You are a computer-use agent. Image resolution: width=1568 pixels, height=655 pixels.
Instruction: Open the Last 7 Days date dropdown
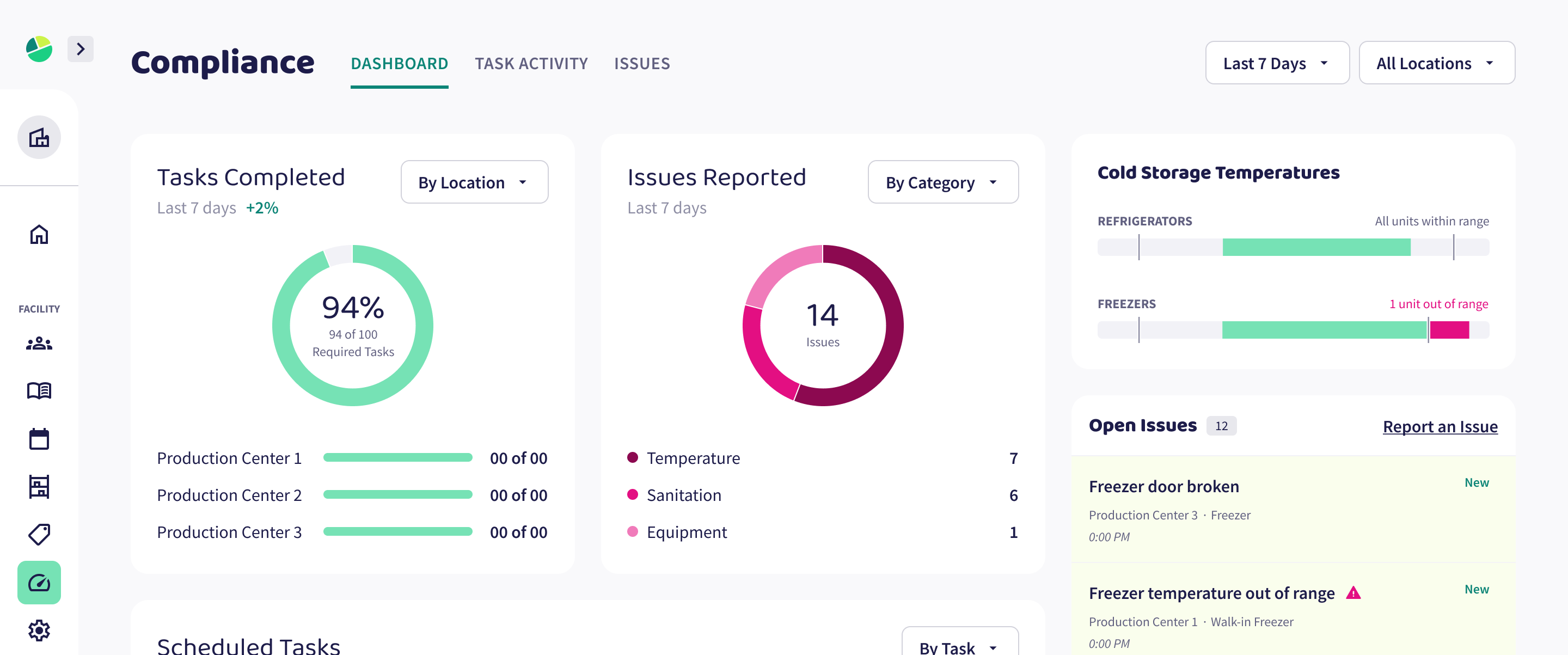point(1277,63)
